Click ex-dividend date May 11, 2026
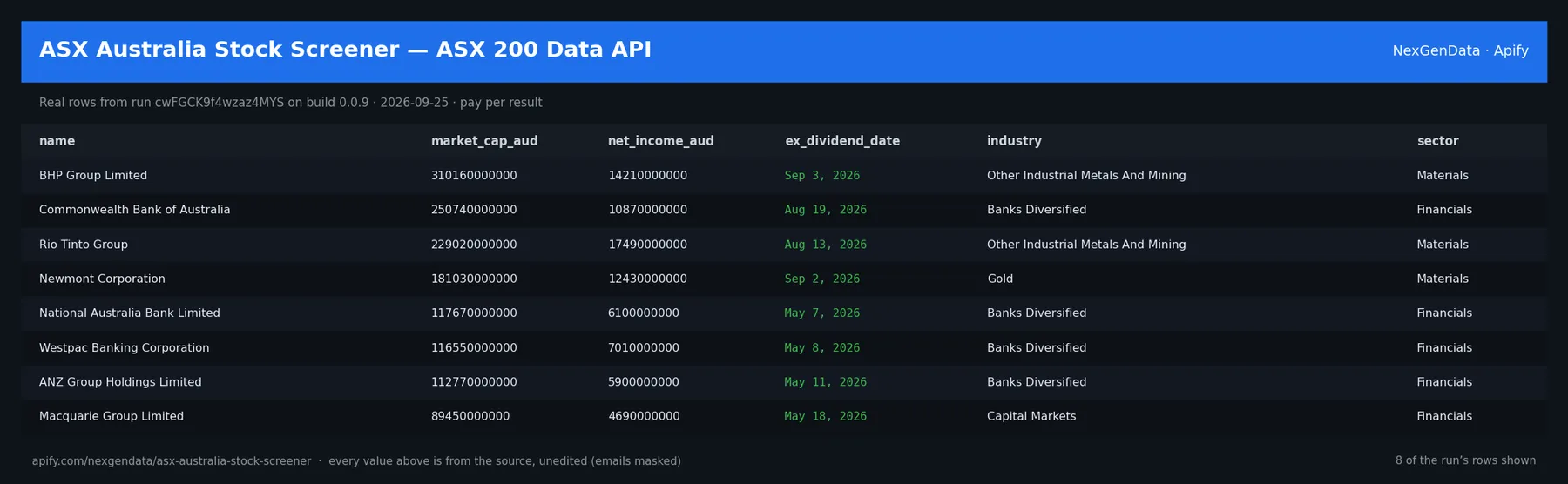1568x484 pixels. [826, 382]
